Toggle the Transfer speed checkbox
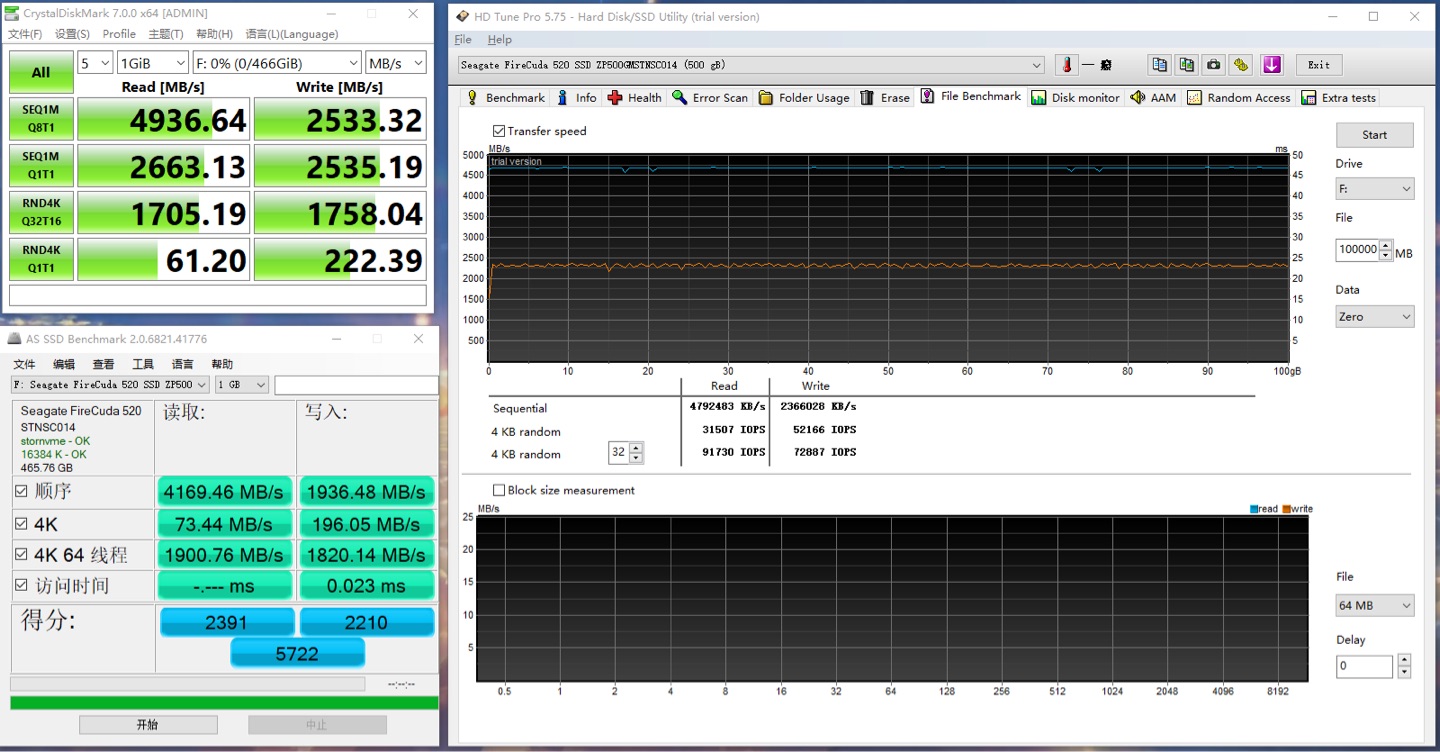1440x752 pixels. [499, 131]
